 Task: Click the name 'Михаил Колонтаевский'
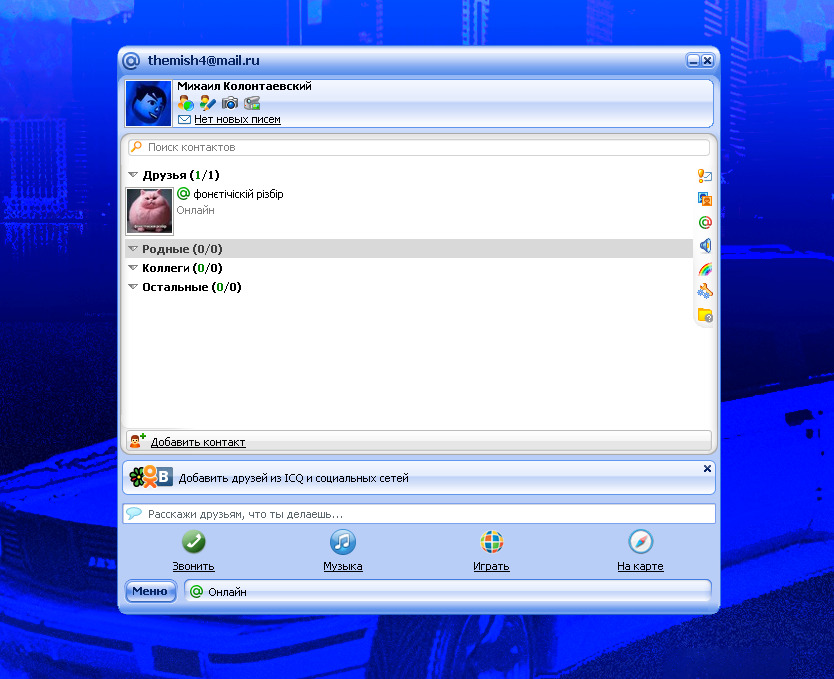244,86
